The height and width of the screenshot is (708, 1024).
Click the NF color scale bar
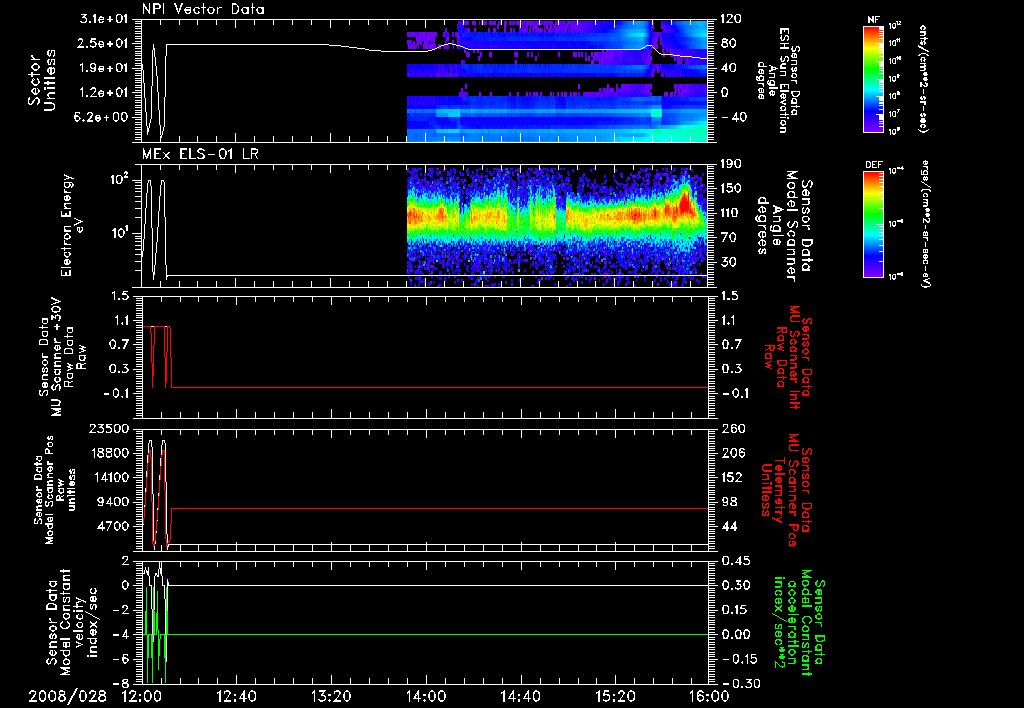[x=873, y=78]
